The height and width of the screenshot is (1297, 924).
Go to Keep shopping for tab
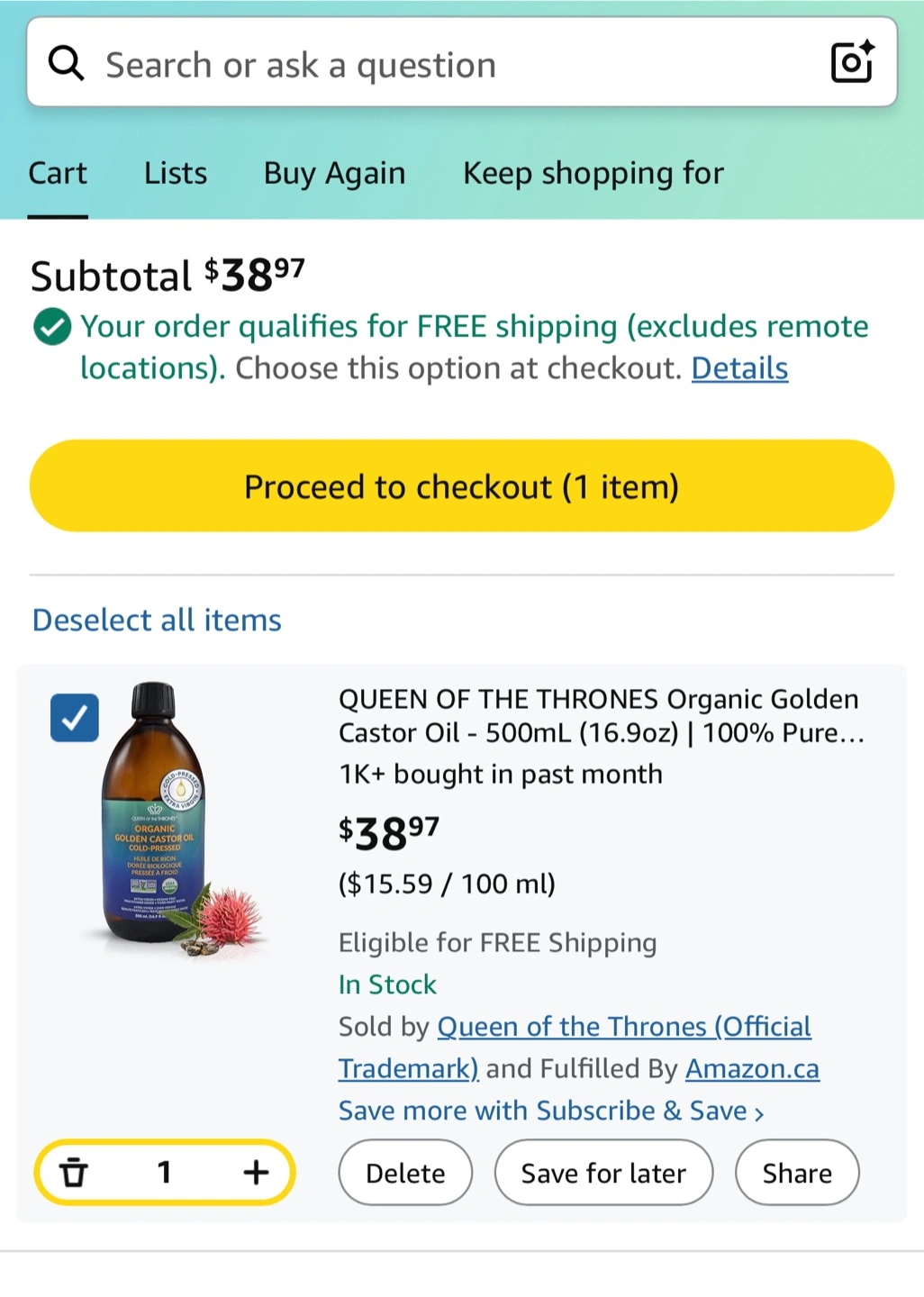(593, 173)
